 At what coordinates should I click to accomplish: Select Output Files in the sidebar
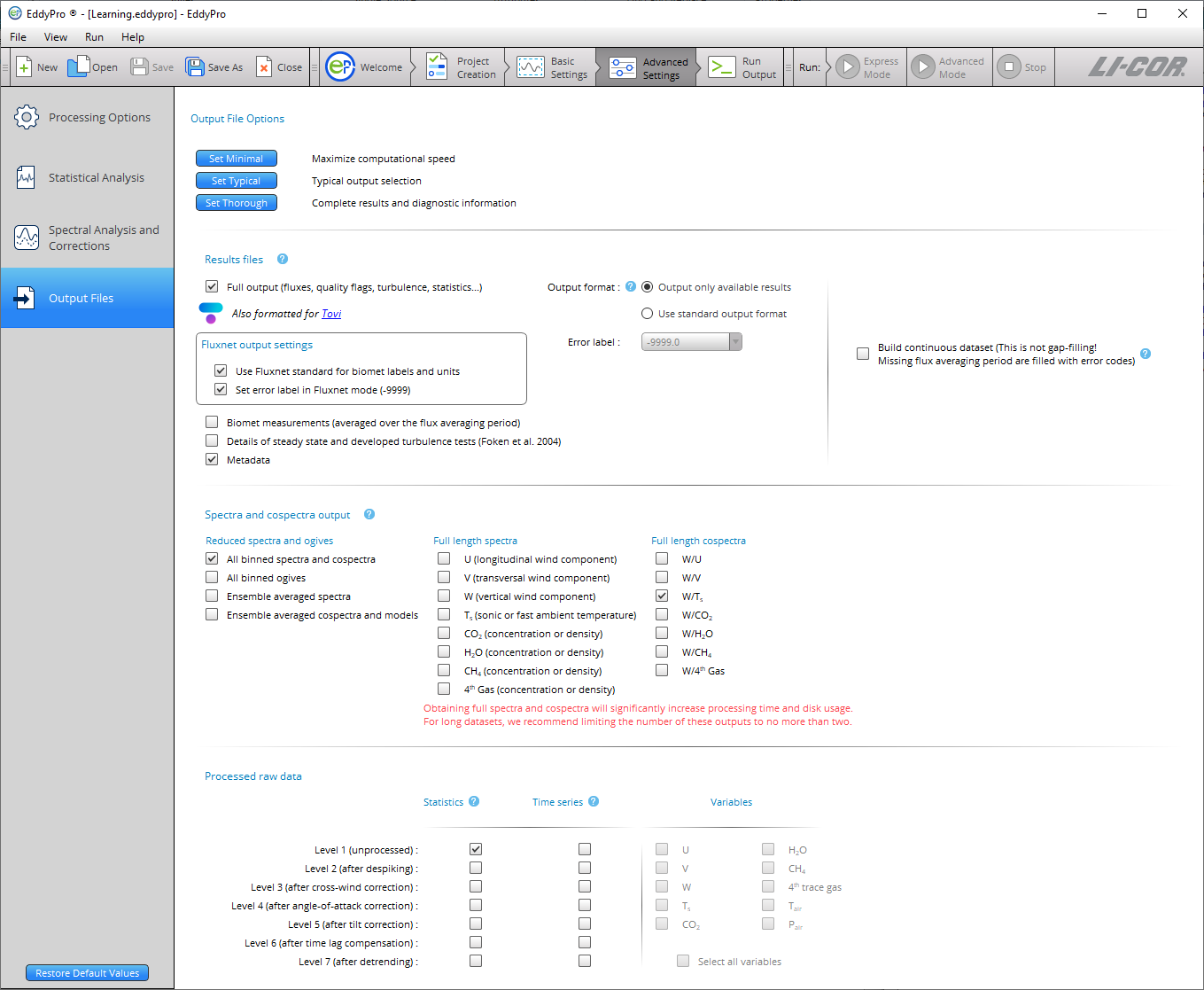tap(87, 298)
